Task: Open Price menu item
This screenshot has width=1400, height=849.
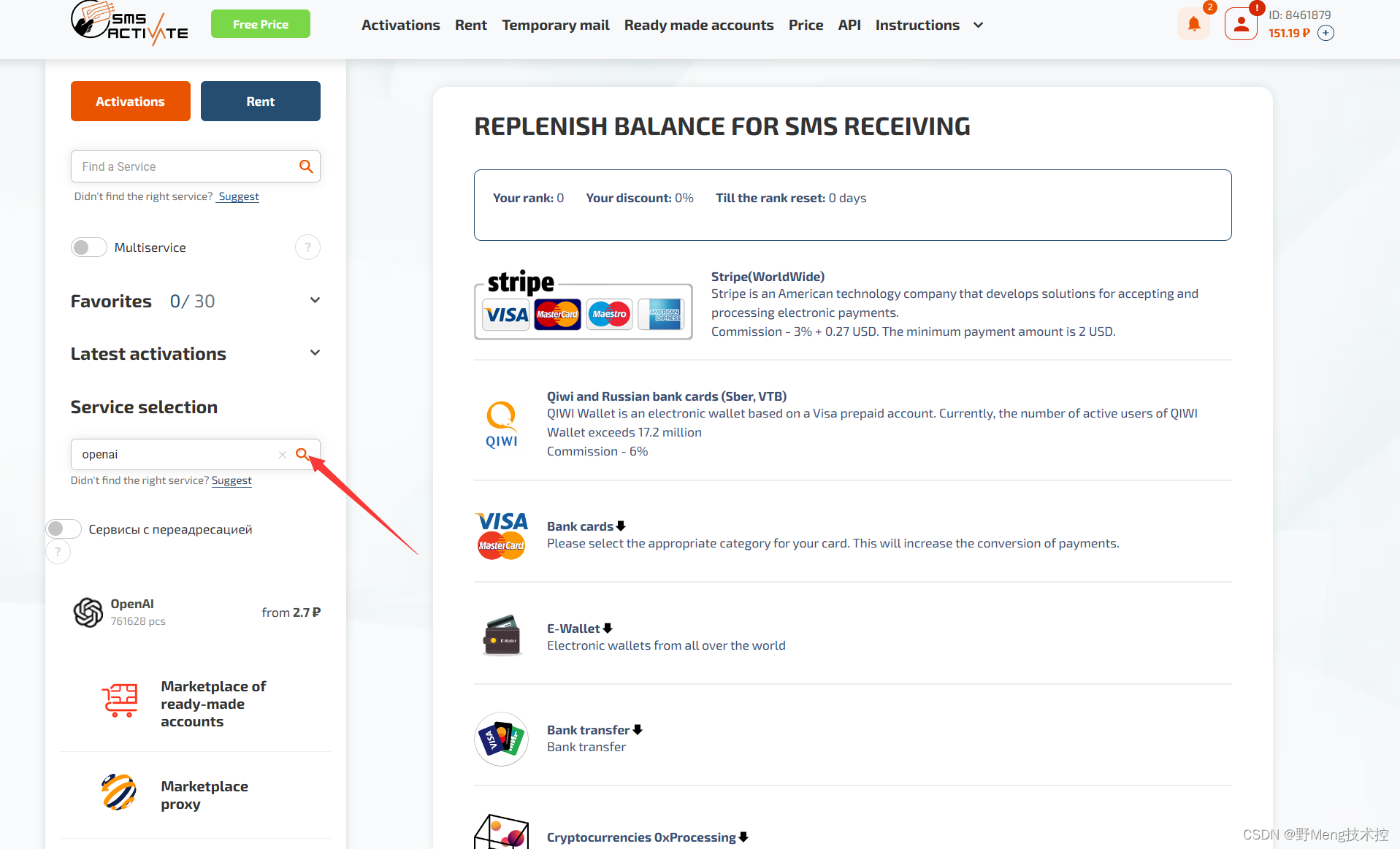Action: [x=806, y=25]
